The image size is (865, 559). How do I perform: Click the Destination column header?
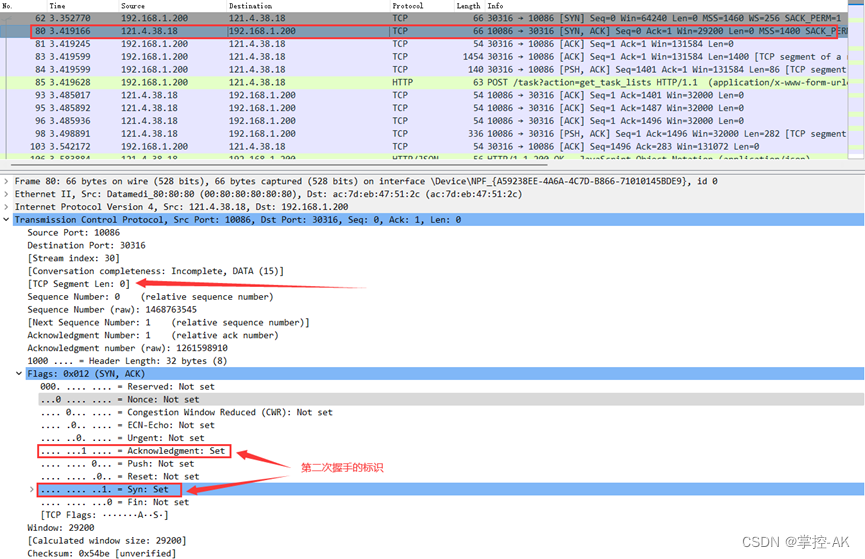[250, 6]
